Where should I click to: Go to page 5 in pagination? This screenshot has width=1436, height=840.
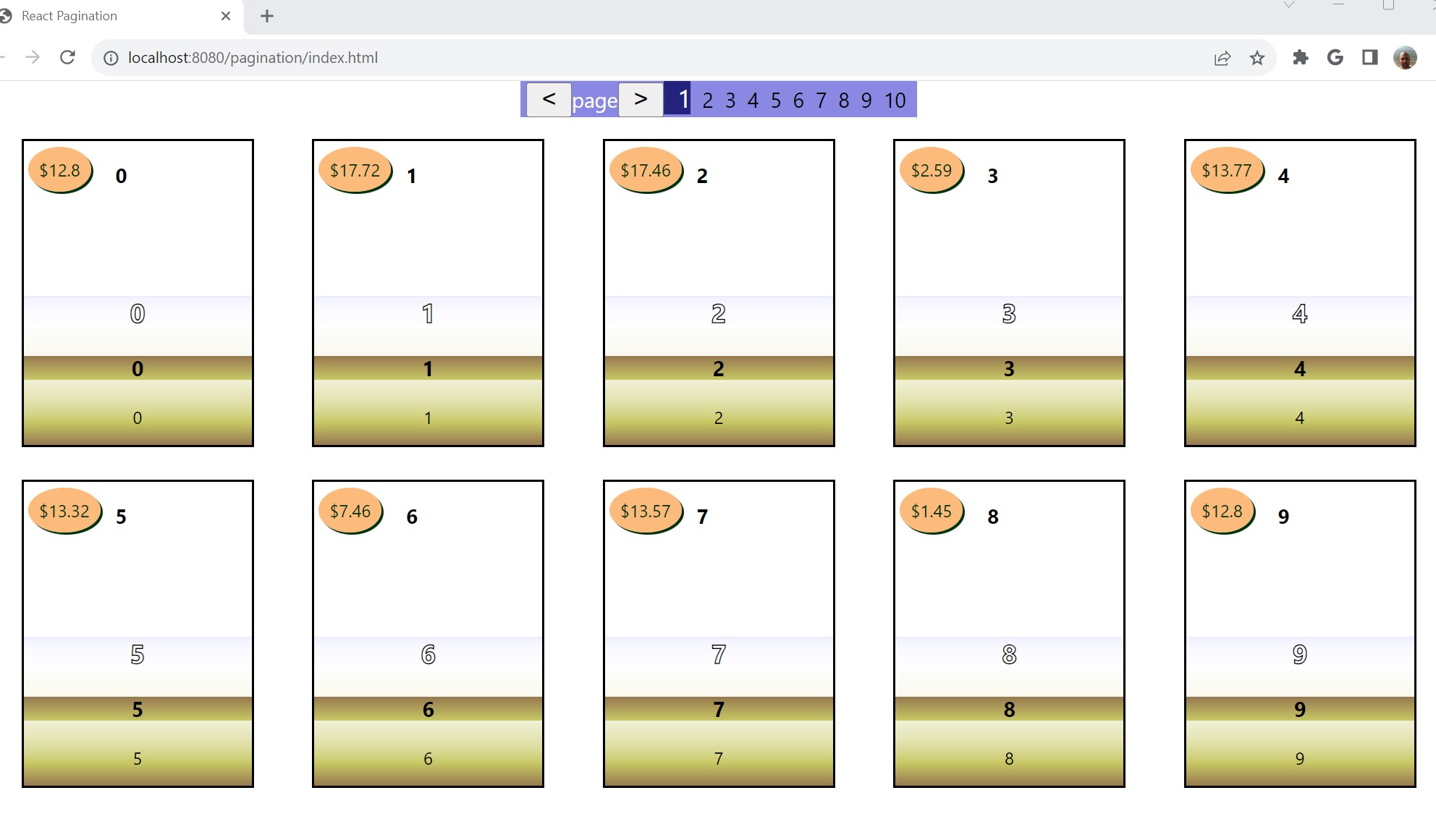tap(776, 100)
